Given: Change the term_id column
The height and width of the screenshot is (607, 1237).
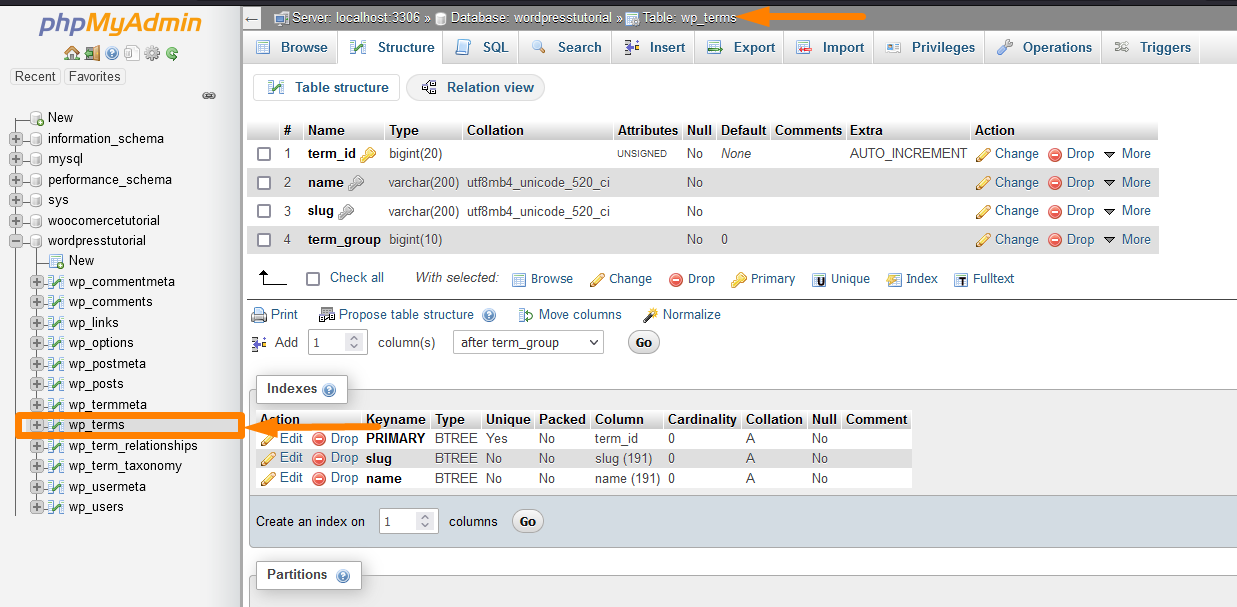Looking at the screenshot, I should [x=1007, y=154].
